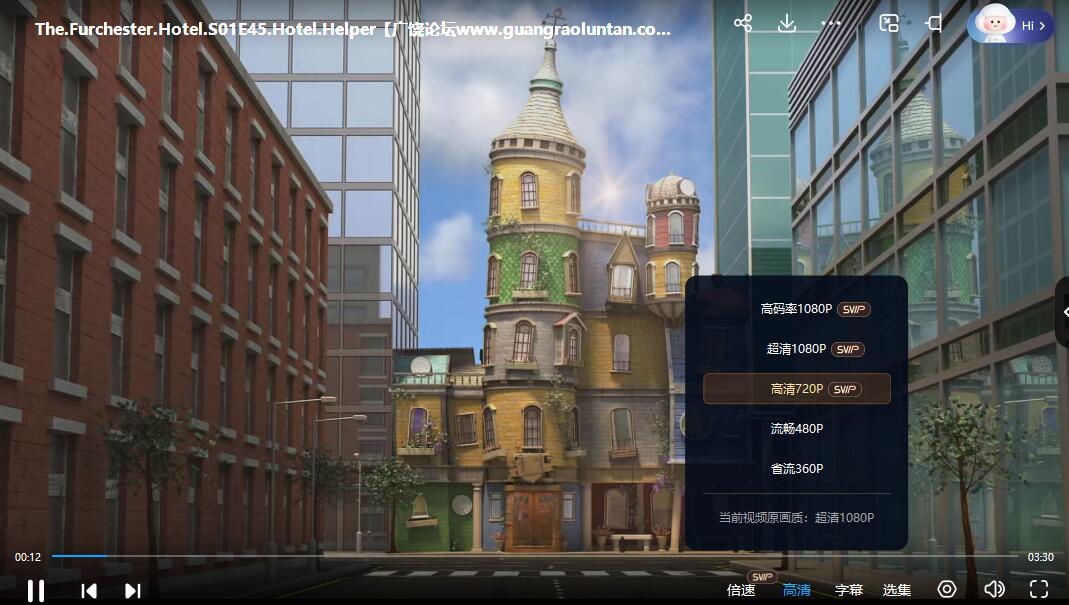The height and width of the screenshot is (605, 1069).
Task: Click the elapsed time 00:12
Action: click(28, 557)
